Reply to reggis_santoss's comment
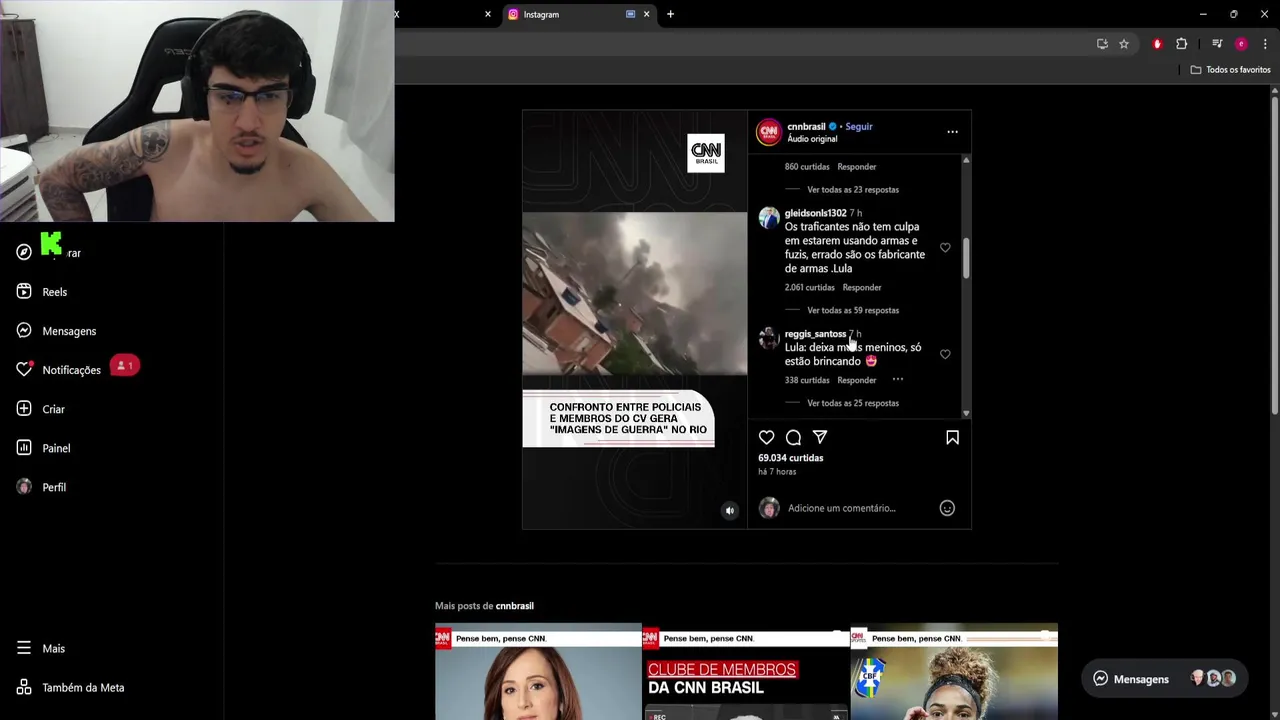This screenshot has width=1280, height=720. (857, 381)
